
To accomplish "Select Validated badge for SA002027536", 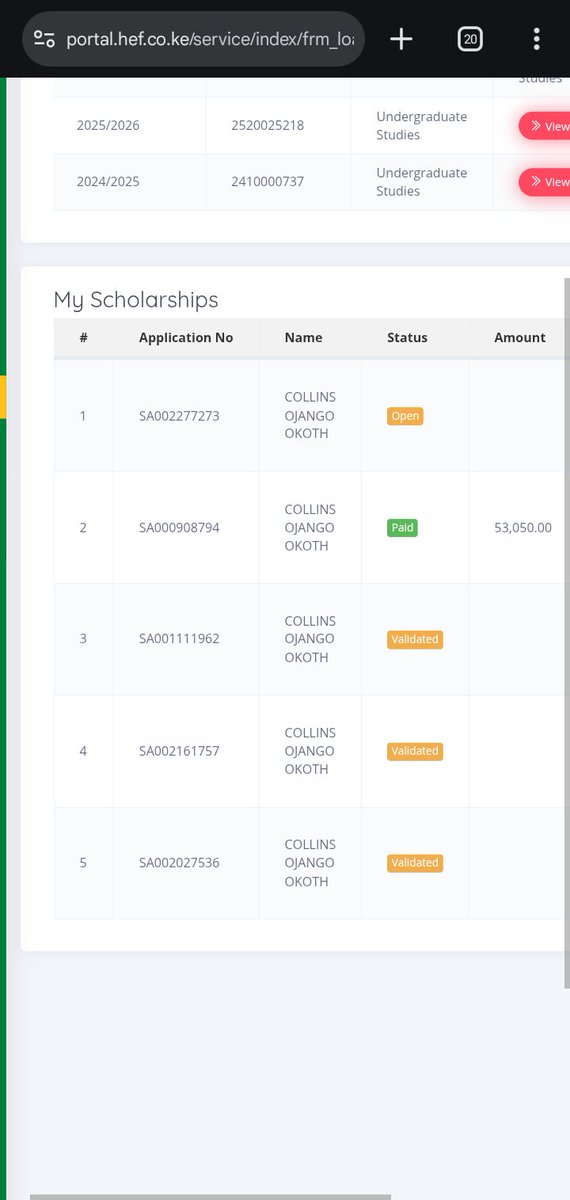I will click(415, 862).
